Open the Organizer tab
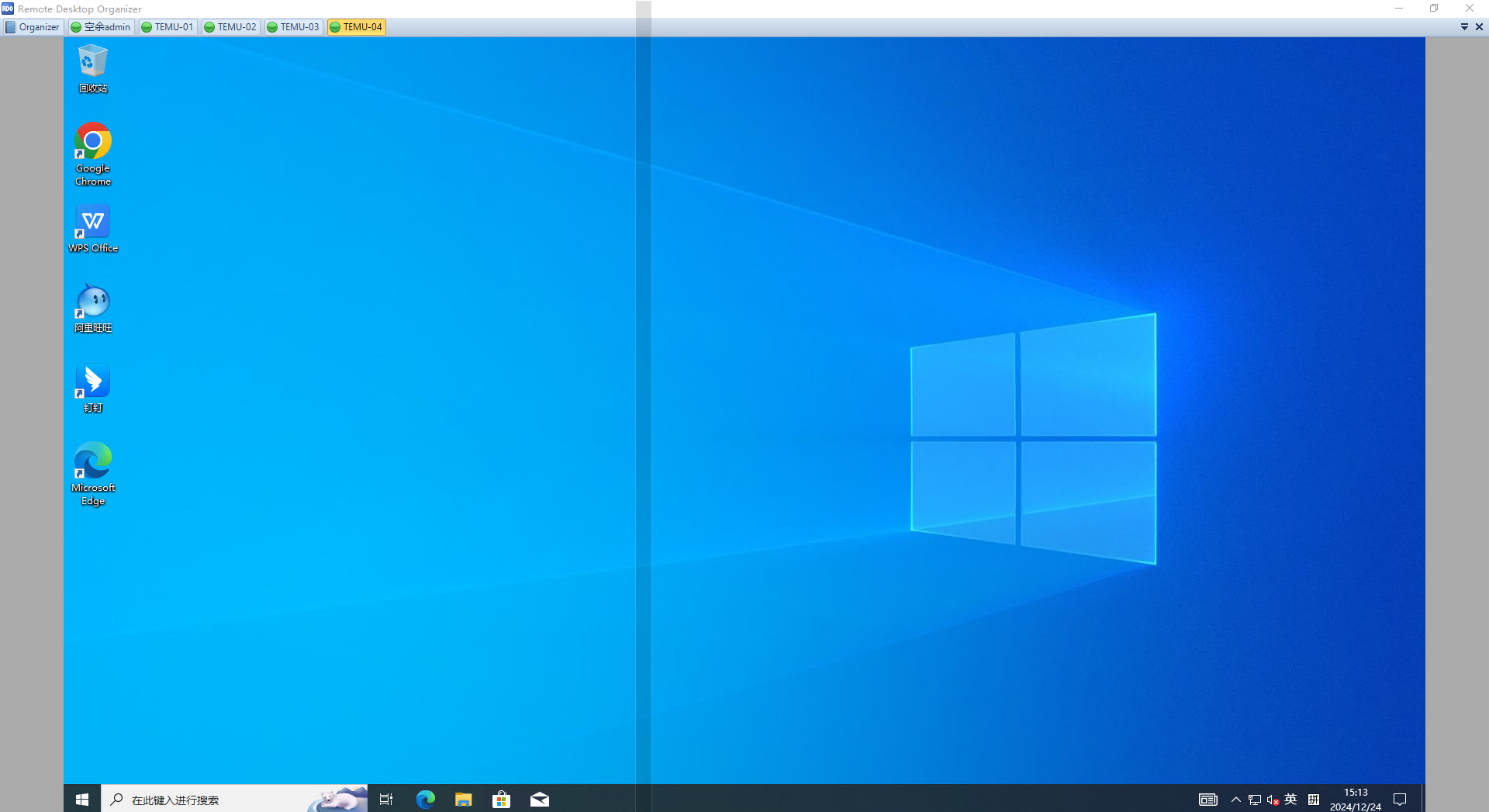Image resolution: width=1489 pixels, height=812 pixels. [33, 27]
